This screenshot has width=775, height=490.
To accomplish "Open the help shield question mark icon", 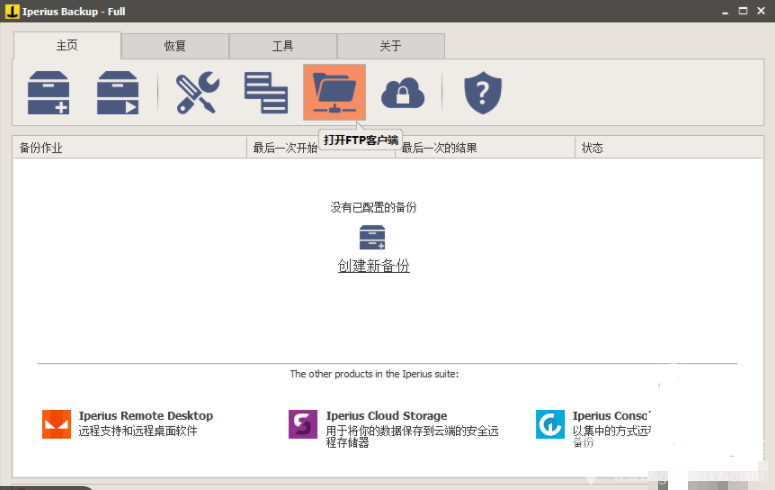I will [483, 92].
